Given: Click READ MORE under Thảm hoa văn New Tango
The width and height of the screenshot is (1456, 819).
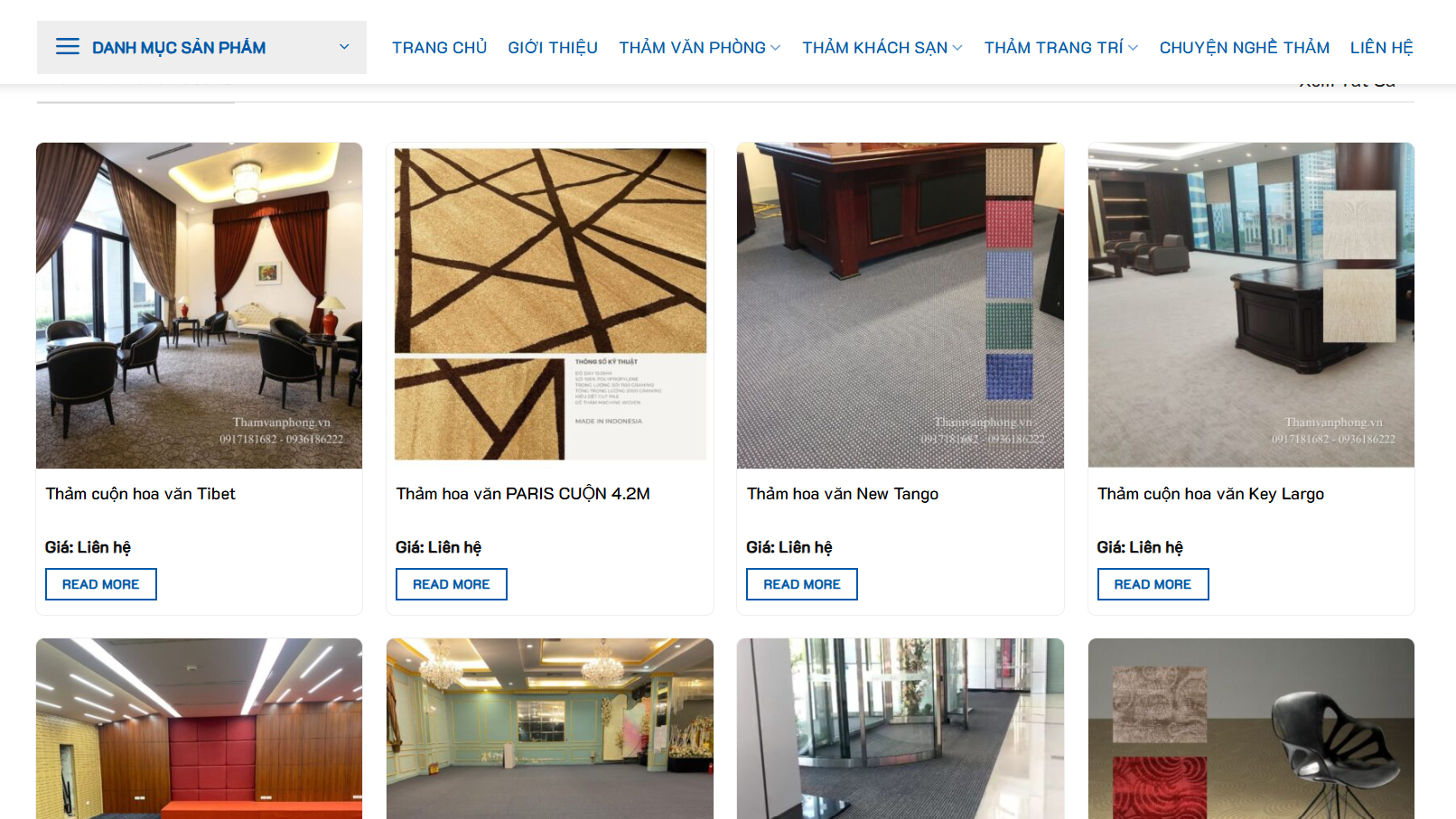Looking at the screenshot, I should pyautogui.click(x=802, y=584).
